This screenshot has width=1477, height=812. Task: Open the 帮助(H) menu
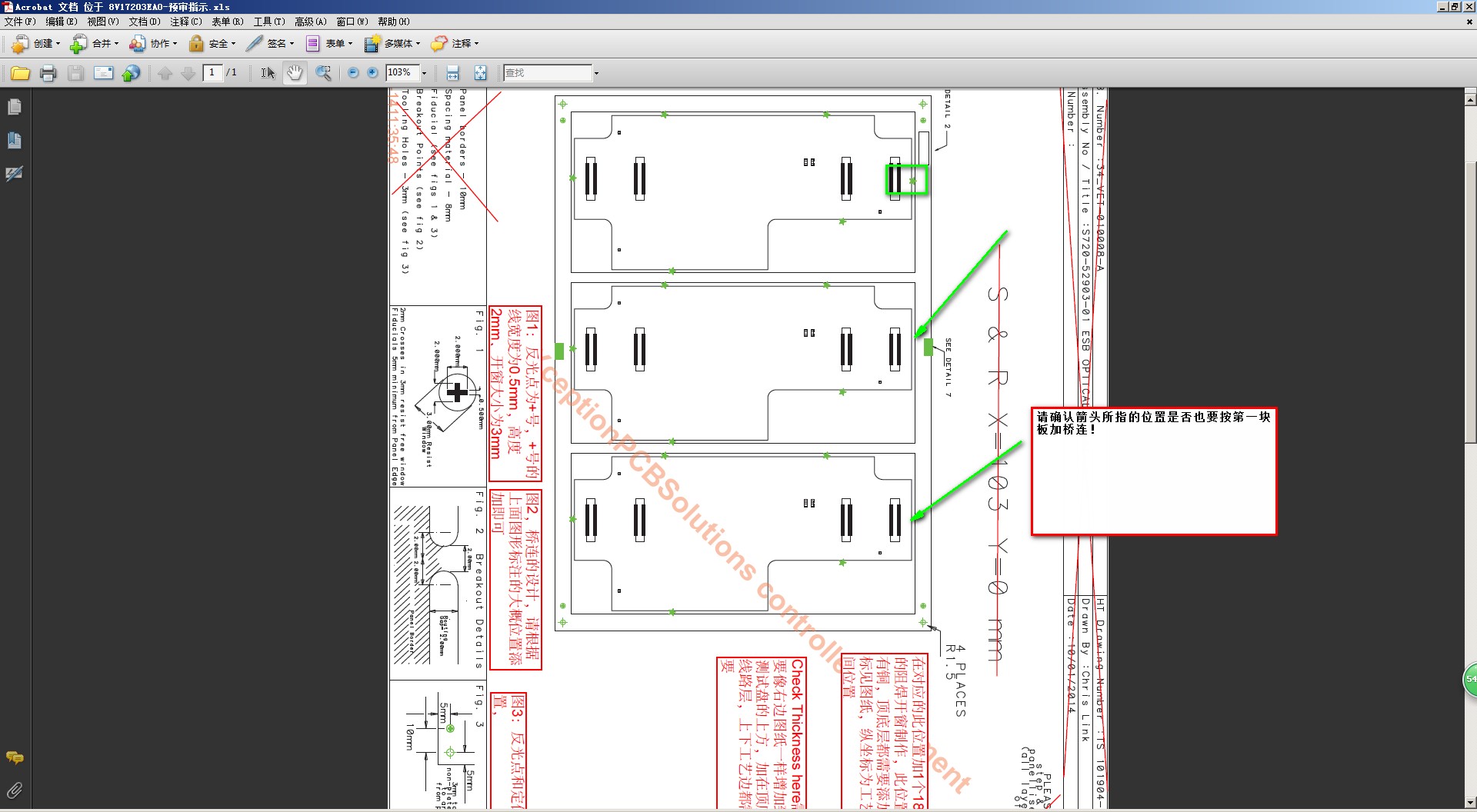(394, 22)
